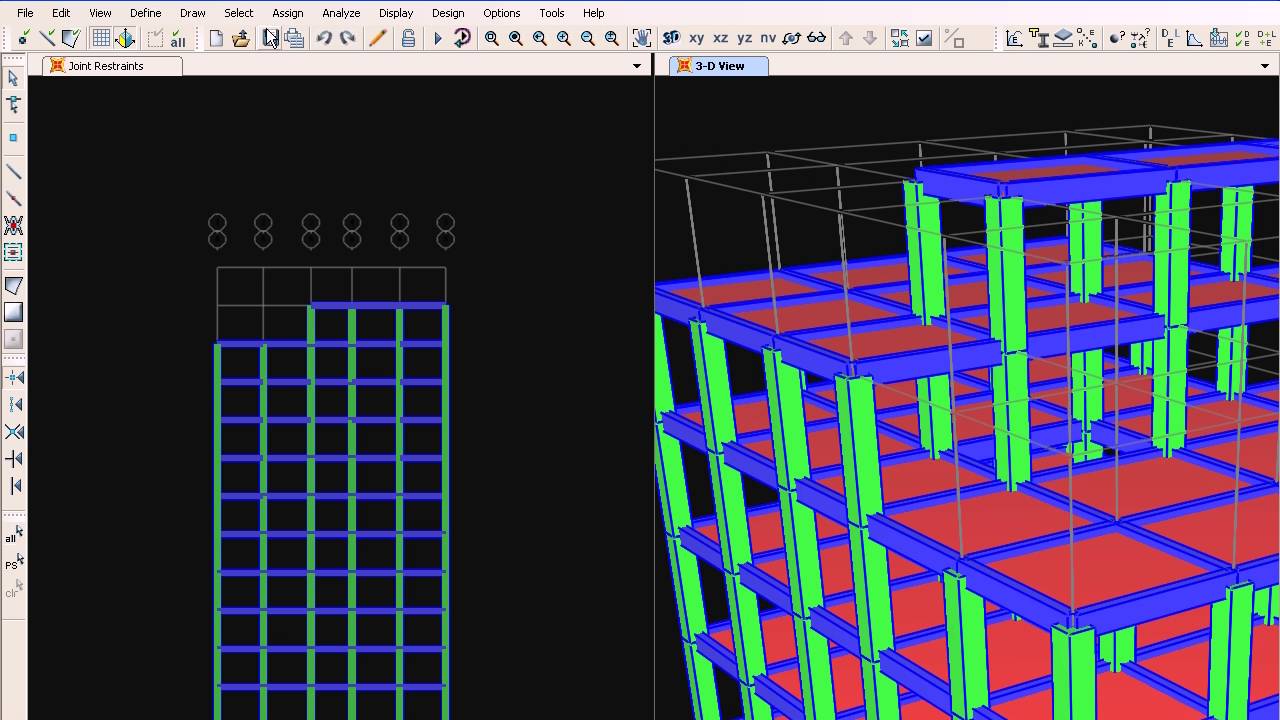Toggle snap to perpendicular projections
Image resolution: width=1280 pixels, height=720 pixels.
tap(14, 458)
